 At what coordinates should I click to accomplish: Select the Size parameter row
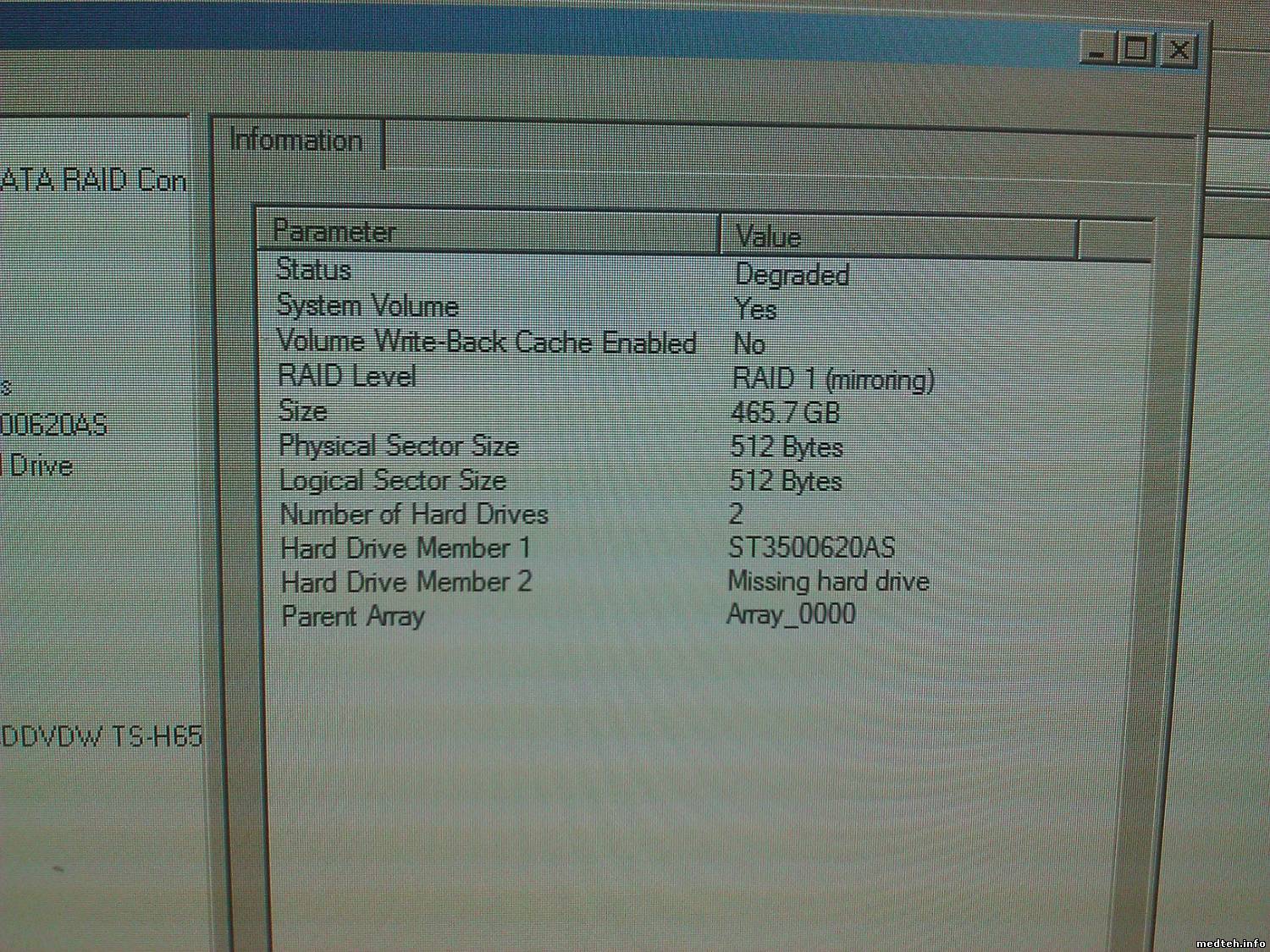(303, 411)
